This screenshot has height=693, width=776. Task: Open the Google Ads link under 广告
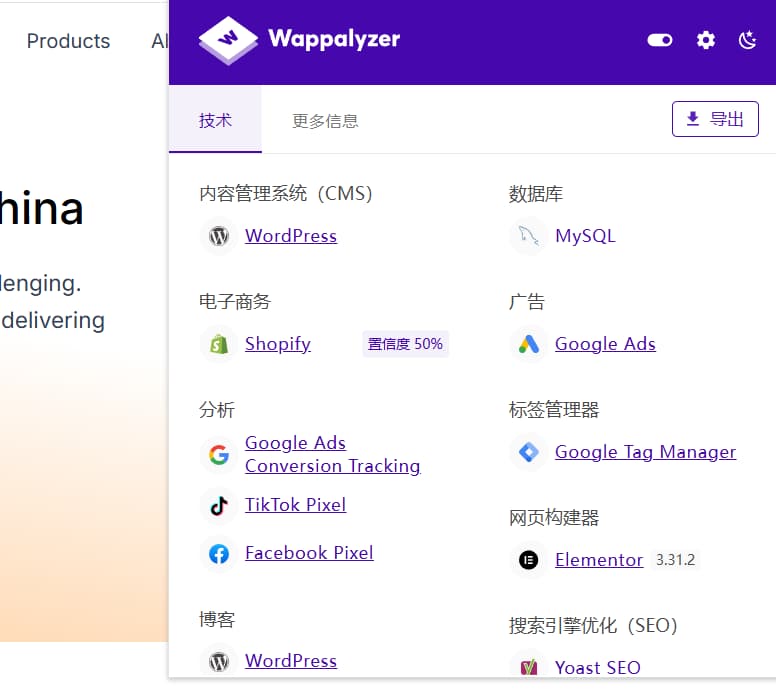pos(605,344)
